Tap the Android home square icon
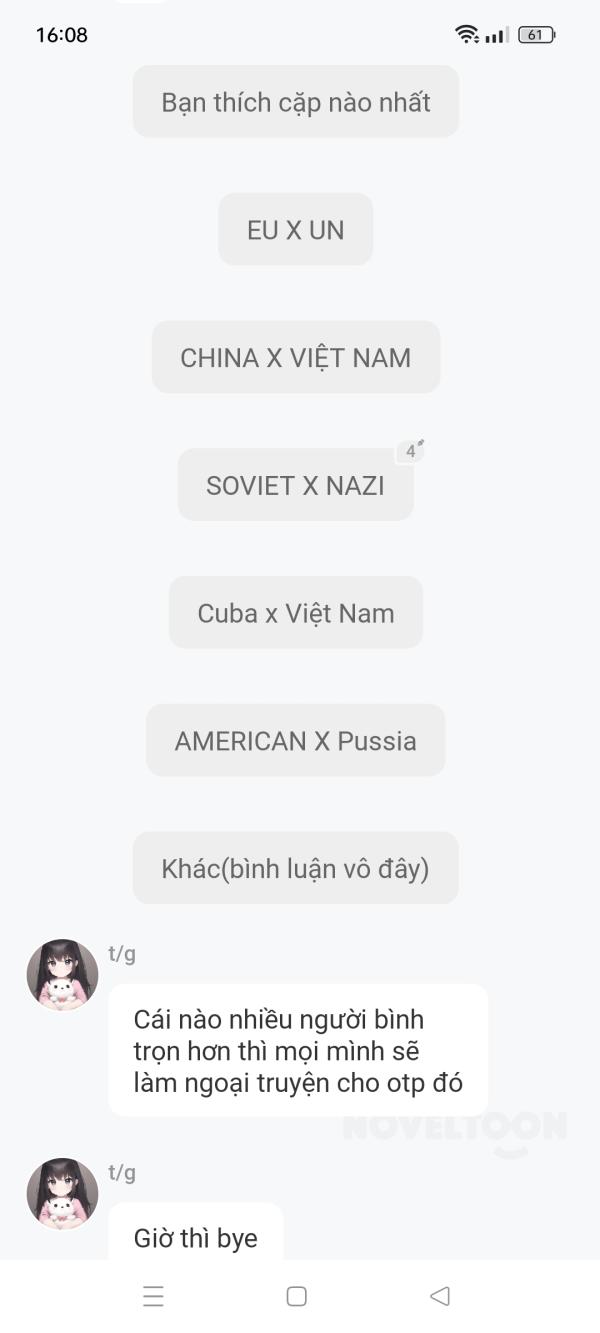600x1333 pixels. (297, 1296)
